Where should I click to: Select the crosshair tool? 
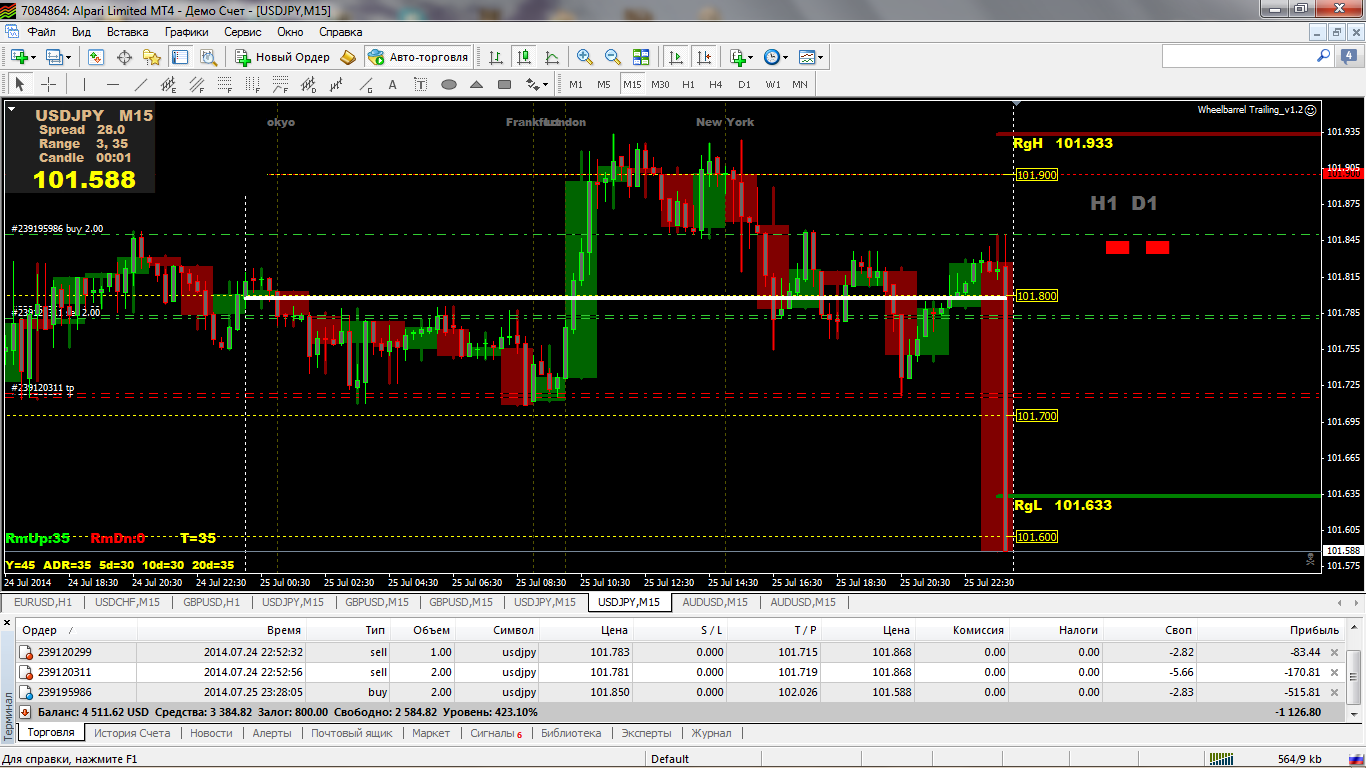pos(48,84)
